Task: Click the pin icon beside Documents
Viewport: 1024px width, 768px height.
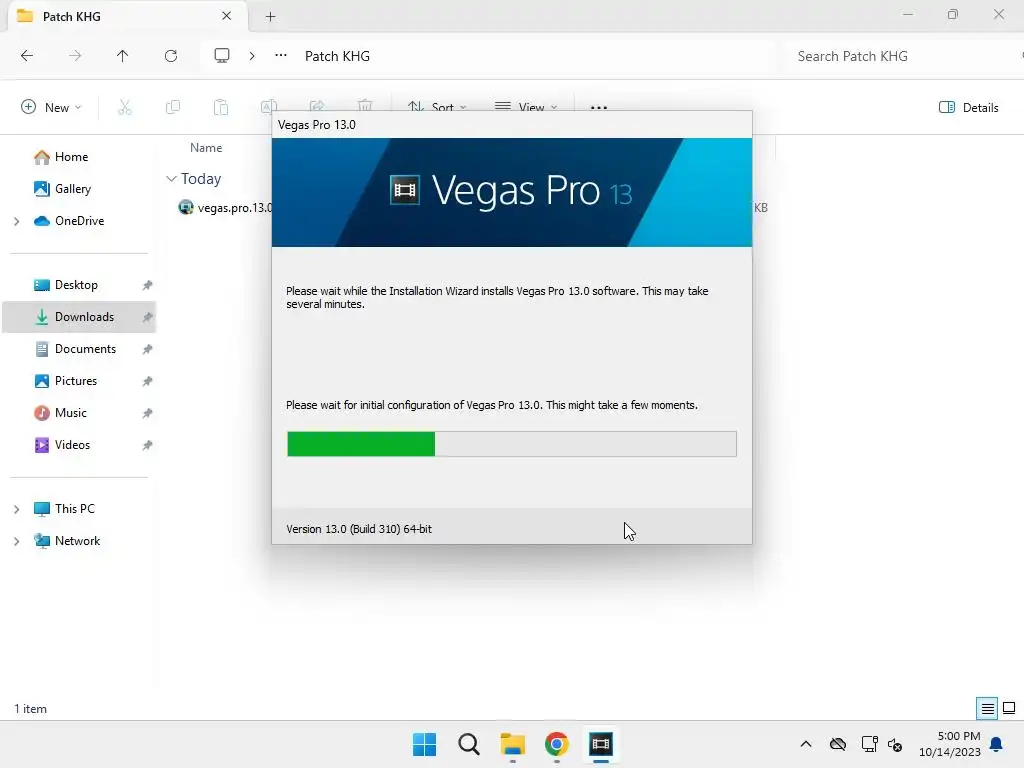Action: coord(148,349)
